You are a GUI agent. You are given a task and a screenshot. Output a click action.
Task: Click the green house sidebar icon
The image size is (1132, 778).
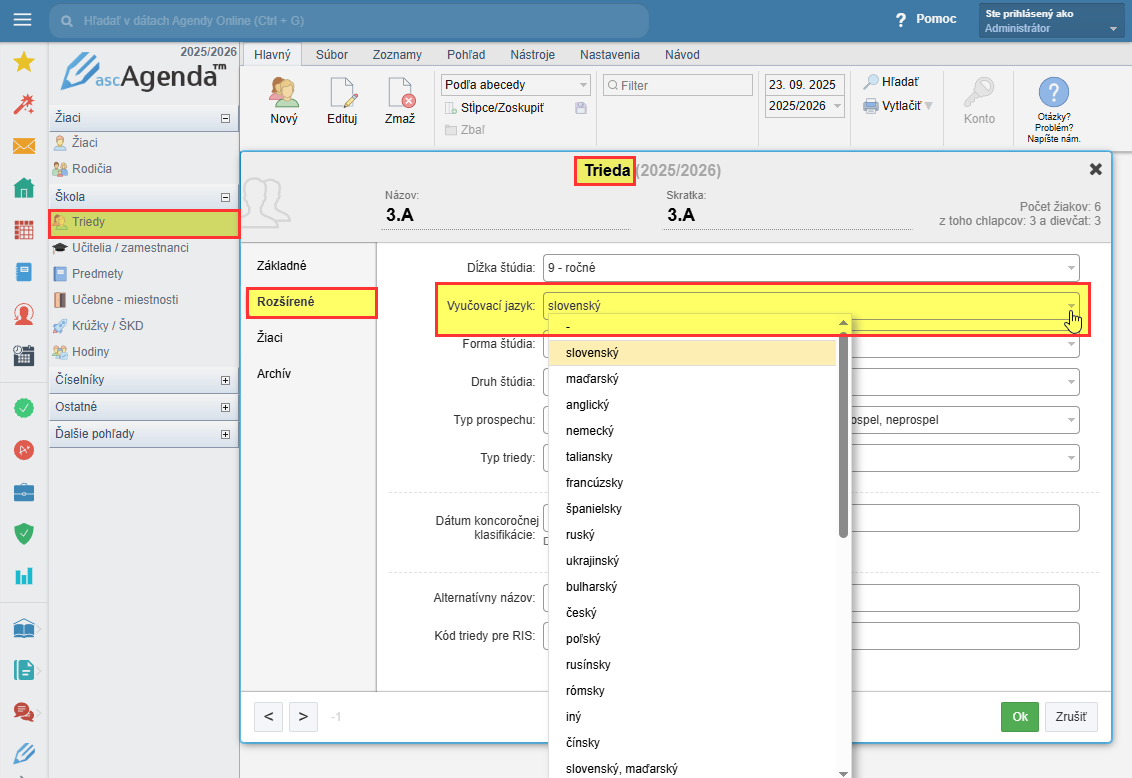click(x=24, y=188)
